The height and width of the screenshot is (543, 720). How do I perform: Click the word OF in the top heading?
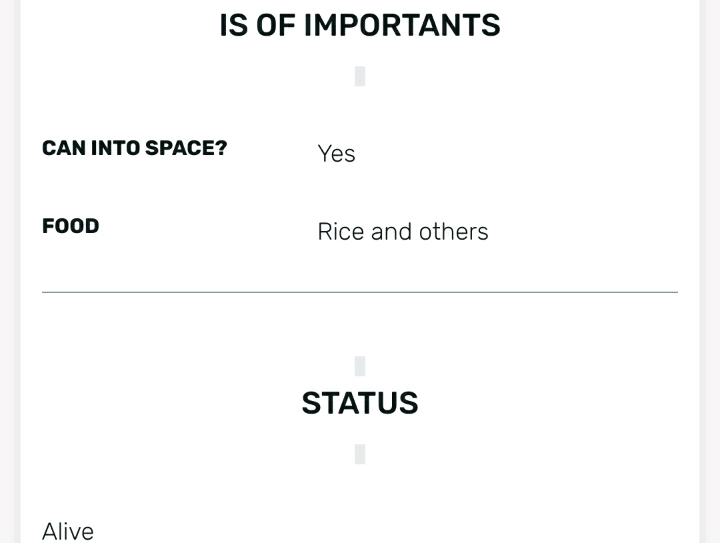276,25
